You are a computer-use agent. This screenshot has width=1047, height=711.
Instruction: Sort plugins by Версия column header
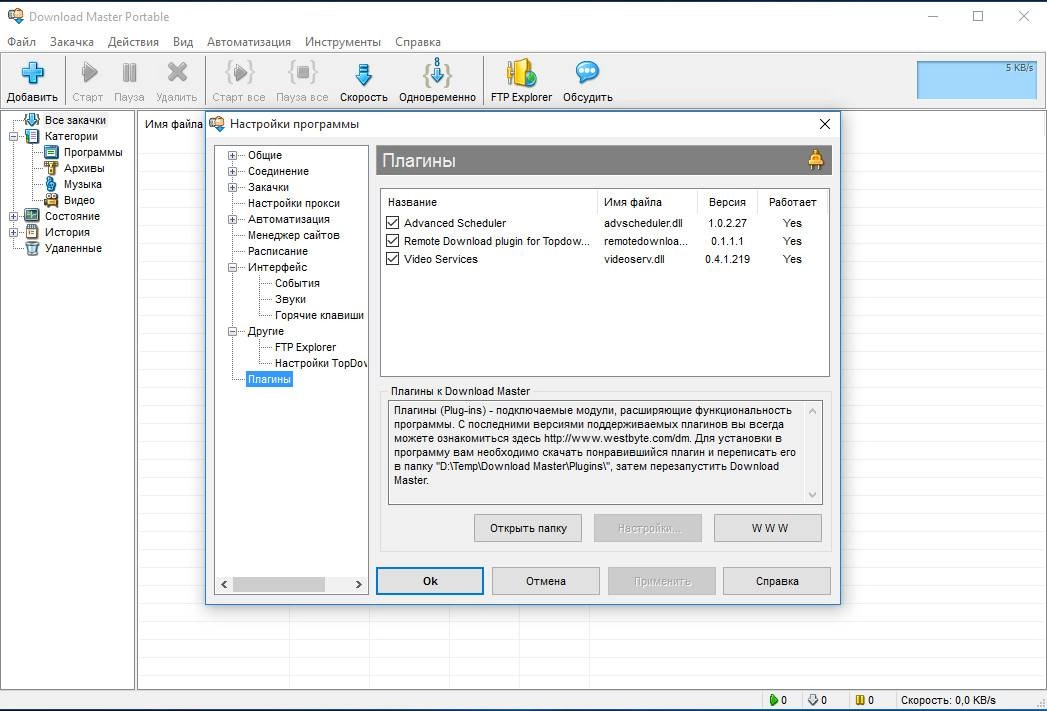tap(727, 202)
